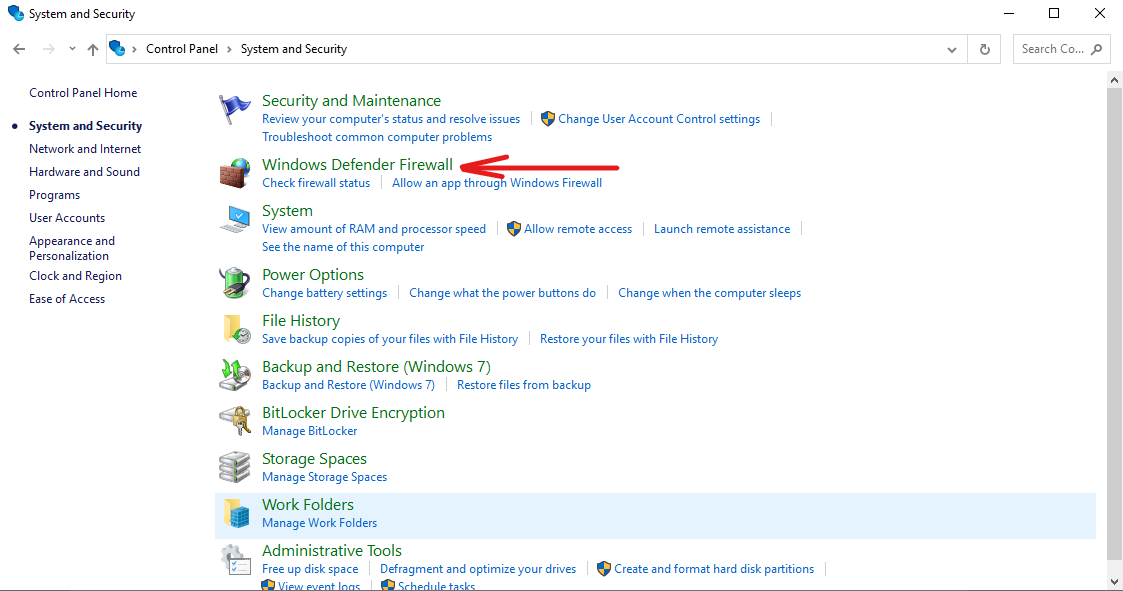Image resolution: width=1123 pixels, height=591 pixels.
Task: Click Allow an app through Windows Firewall
Action: click(x=497, y=183)
